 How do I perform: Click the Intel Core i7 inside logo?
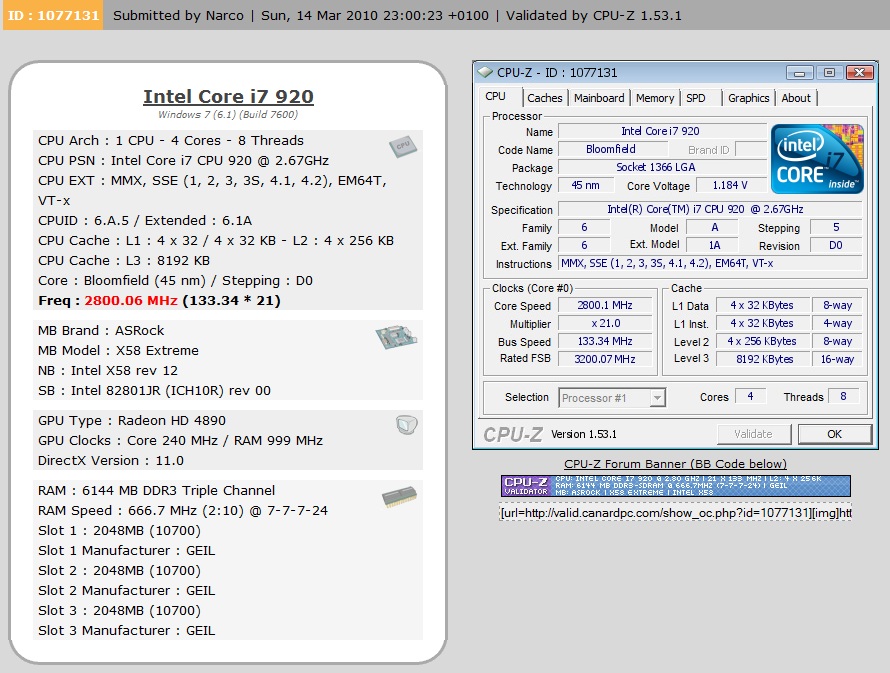(816, 159)
